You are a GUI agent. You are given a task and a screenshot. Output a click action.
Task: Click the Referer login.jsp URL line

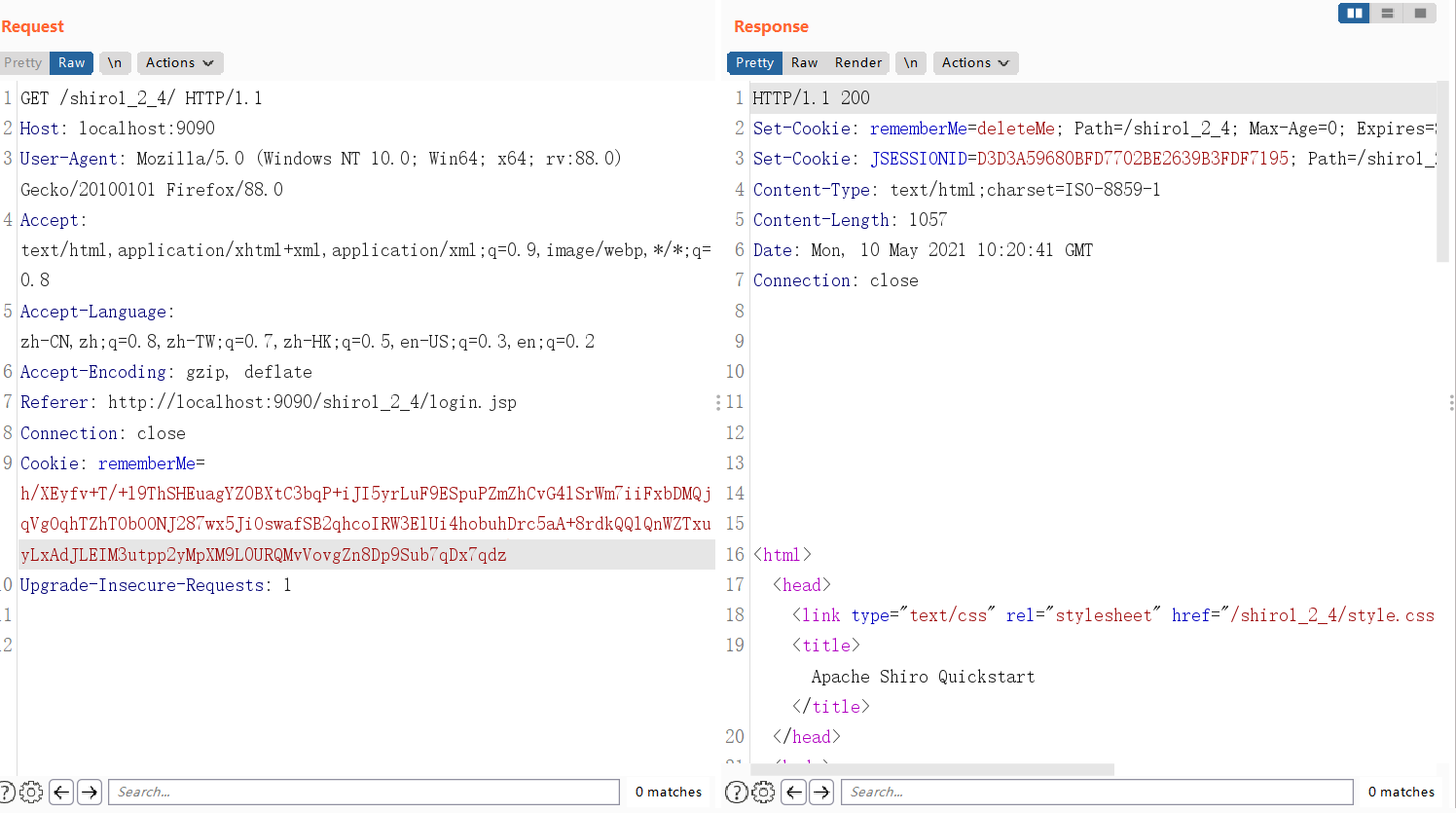click(x=269, y=402)
